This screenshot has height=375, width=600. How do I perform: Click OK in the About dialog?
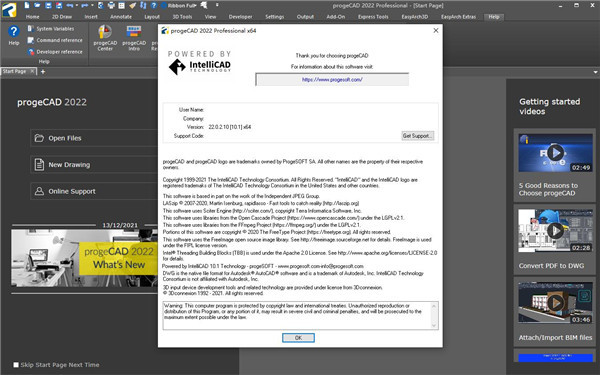tap(298, 338)
